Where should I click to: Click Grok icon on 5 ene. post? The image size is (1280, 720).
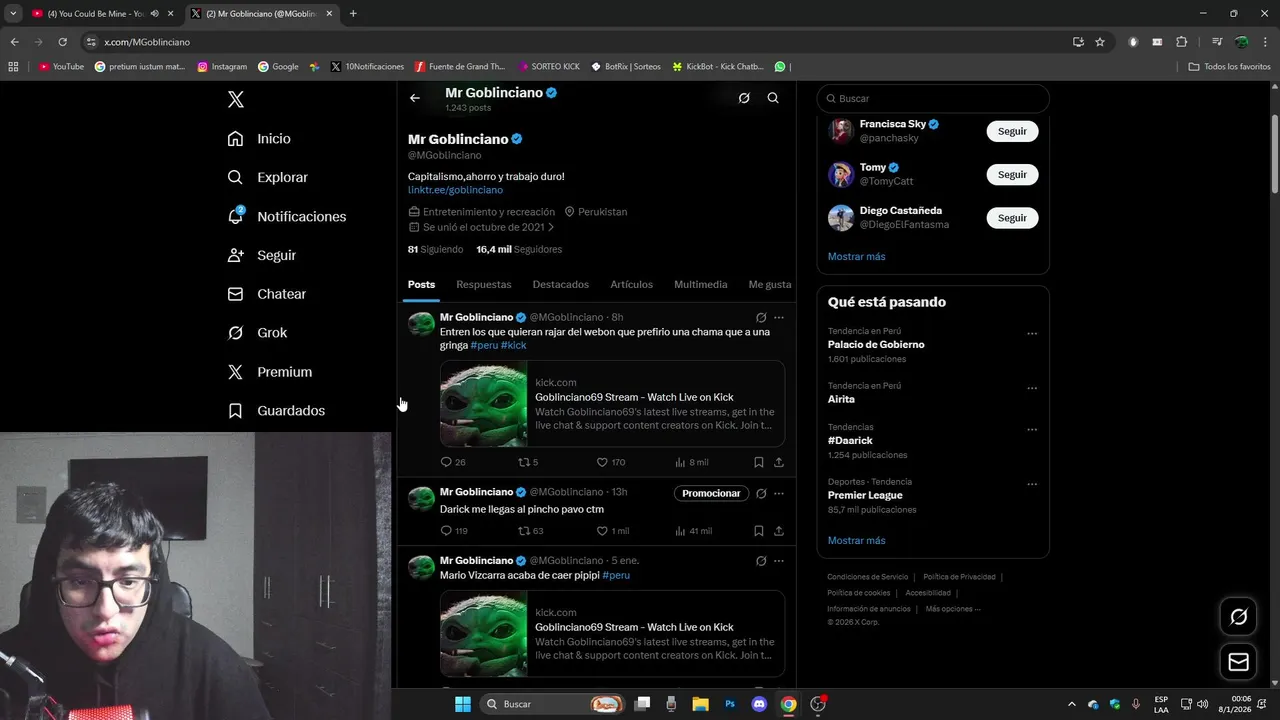click(761, 561)
